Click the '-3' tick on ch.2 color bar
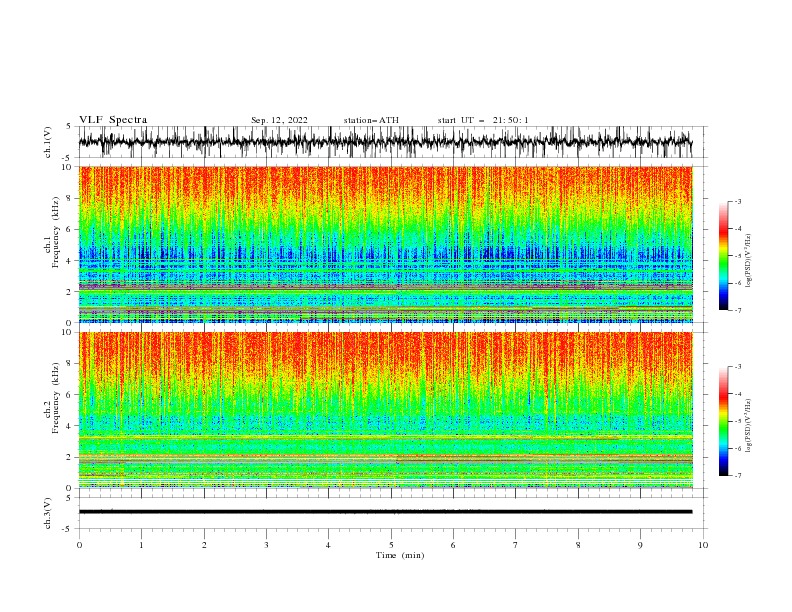792x612 pixels. [x=737, y=367]
